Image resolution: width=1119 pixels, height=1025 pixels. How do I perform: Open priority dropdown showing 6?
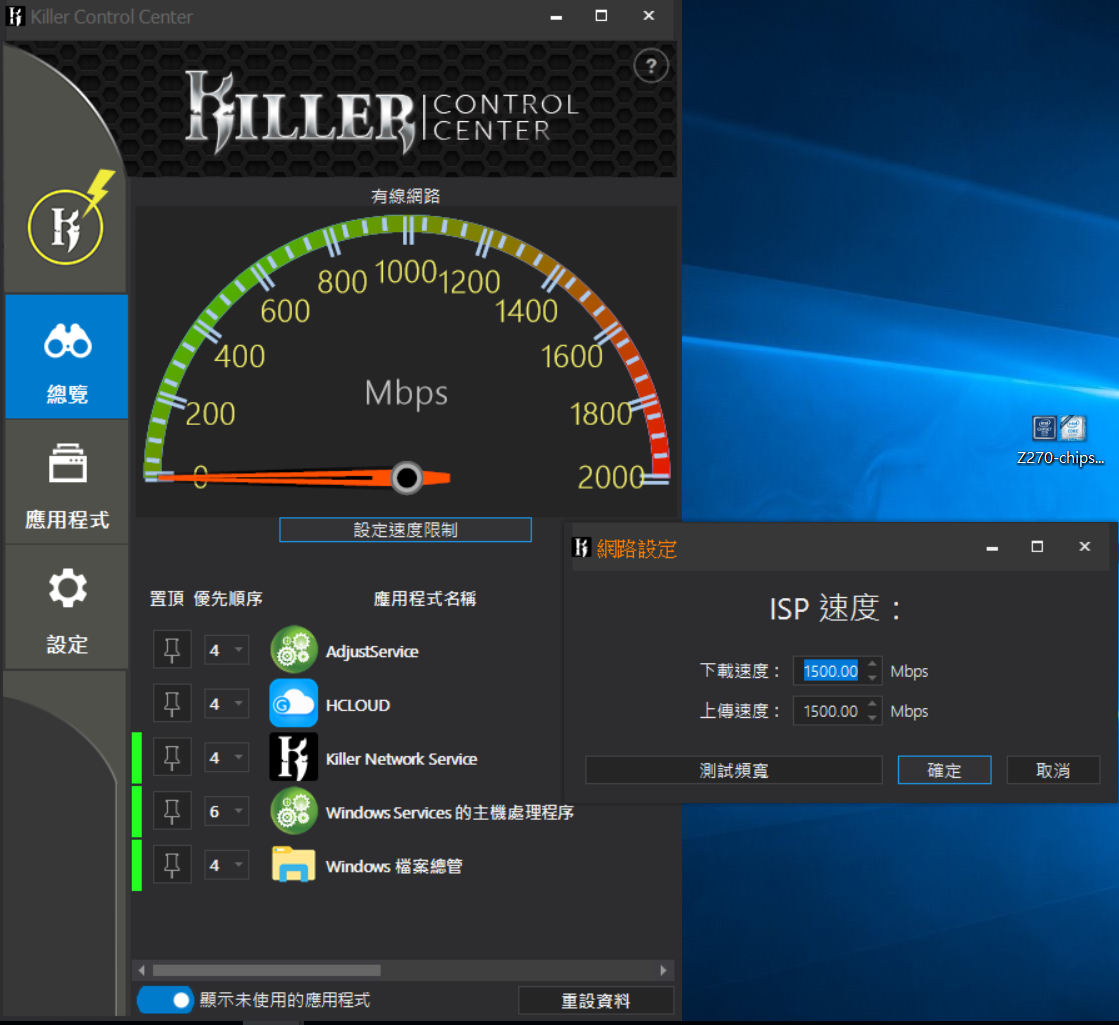[x=227, y=812]
